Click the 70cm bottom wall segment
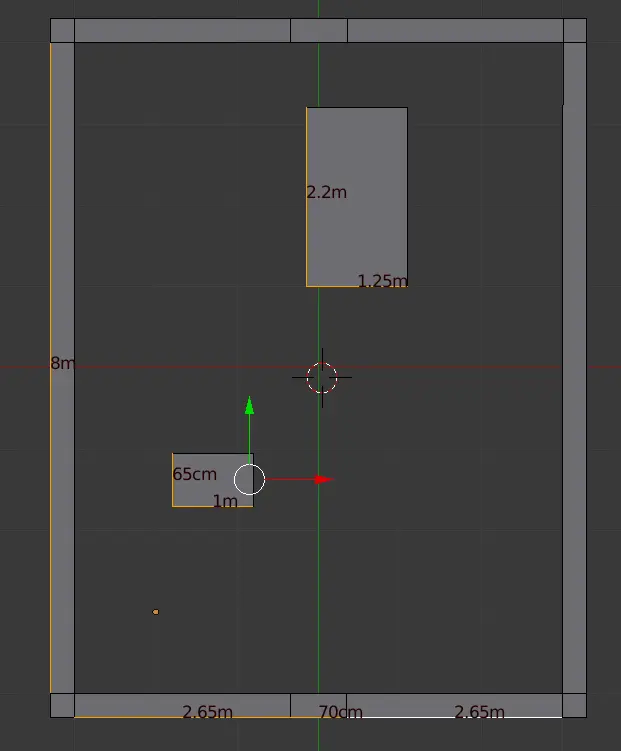Screen dimensions: 621x751 point(319,704)
